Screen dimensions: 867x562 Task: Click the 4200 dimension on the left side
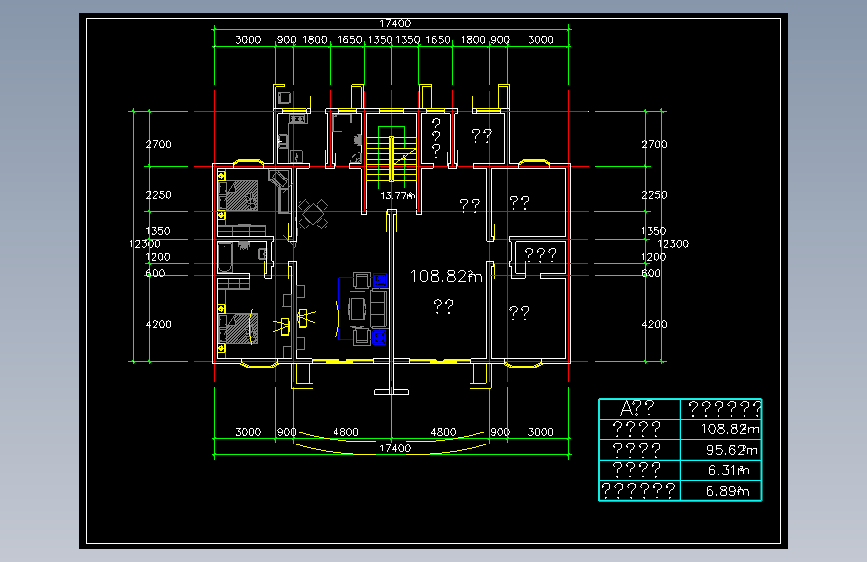159,324
